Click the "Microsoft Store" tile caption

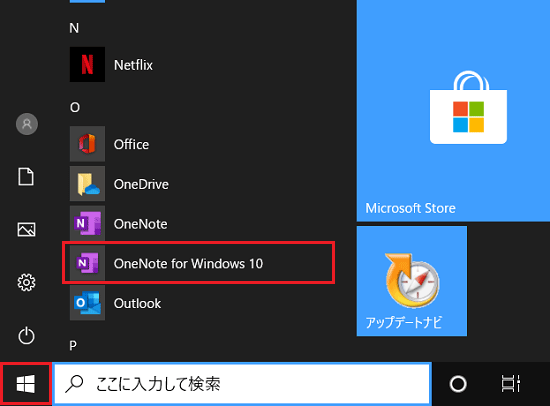click(x=410, y=208)
